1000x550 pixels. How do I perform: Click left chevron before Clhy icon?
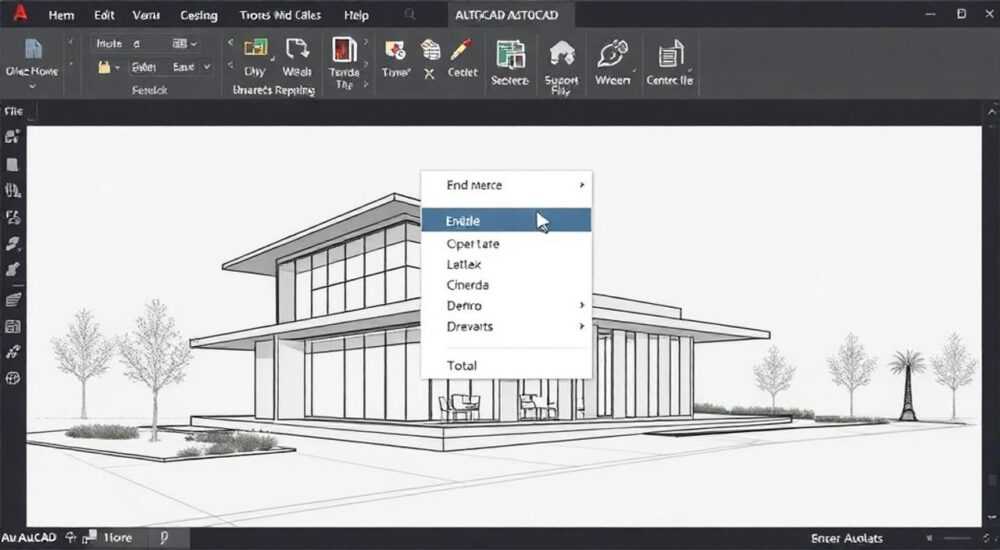[231, 43]
